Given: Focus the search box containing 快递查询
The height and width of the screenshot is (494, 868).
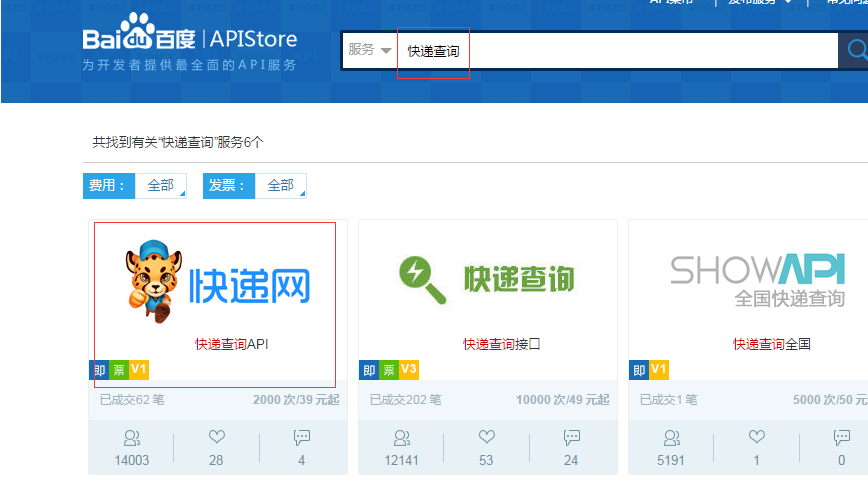Looking at the screenshot, I should (617, 51).
